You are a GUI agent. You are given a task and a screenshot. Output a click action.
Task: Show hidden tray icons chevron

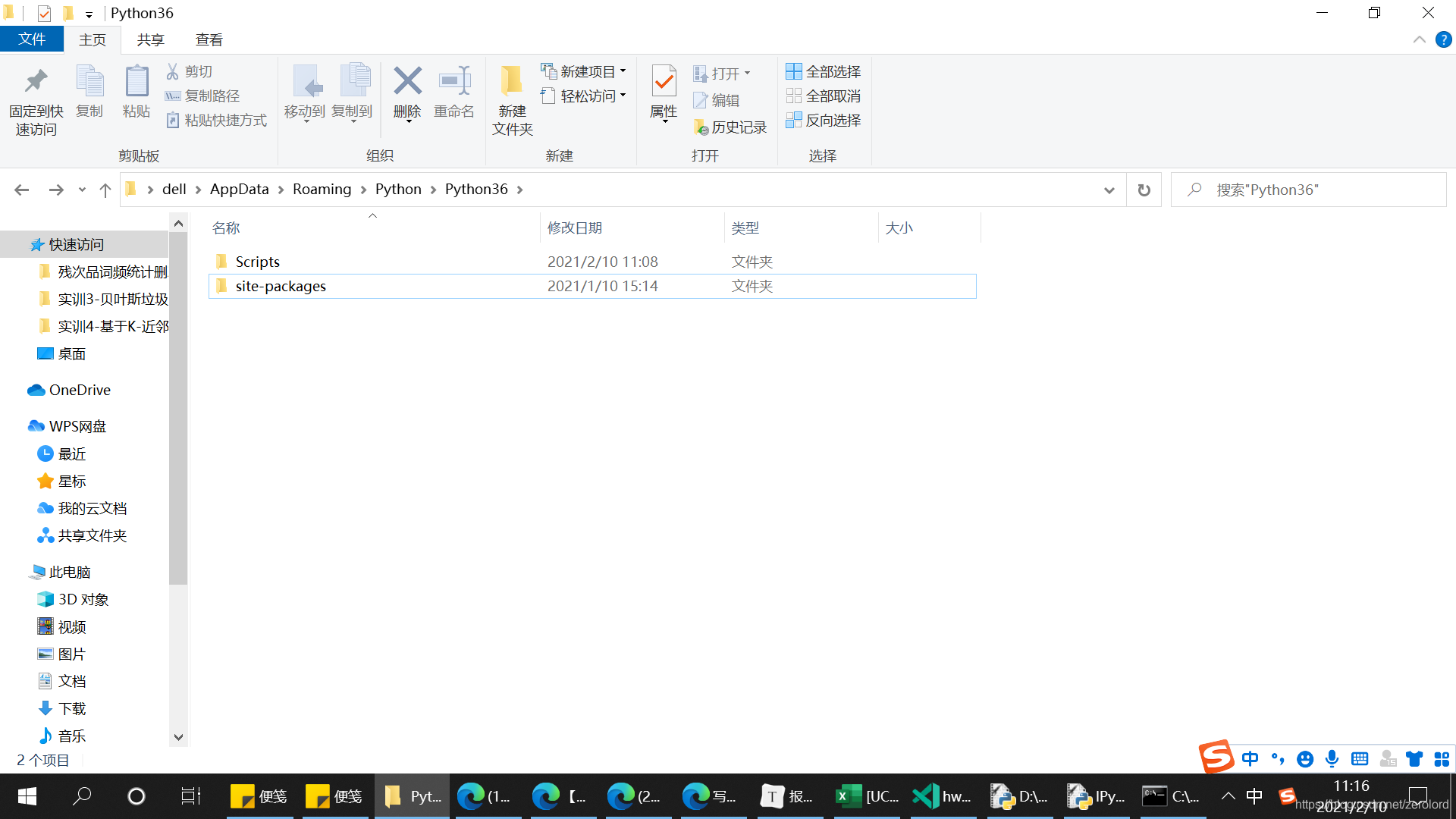click(1228, 796)
